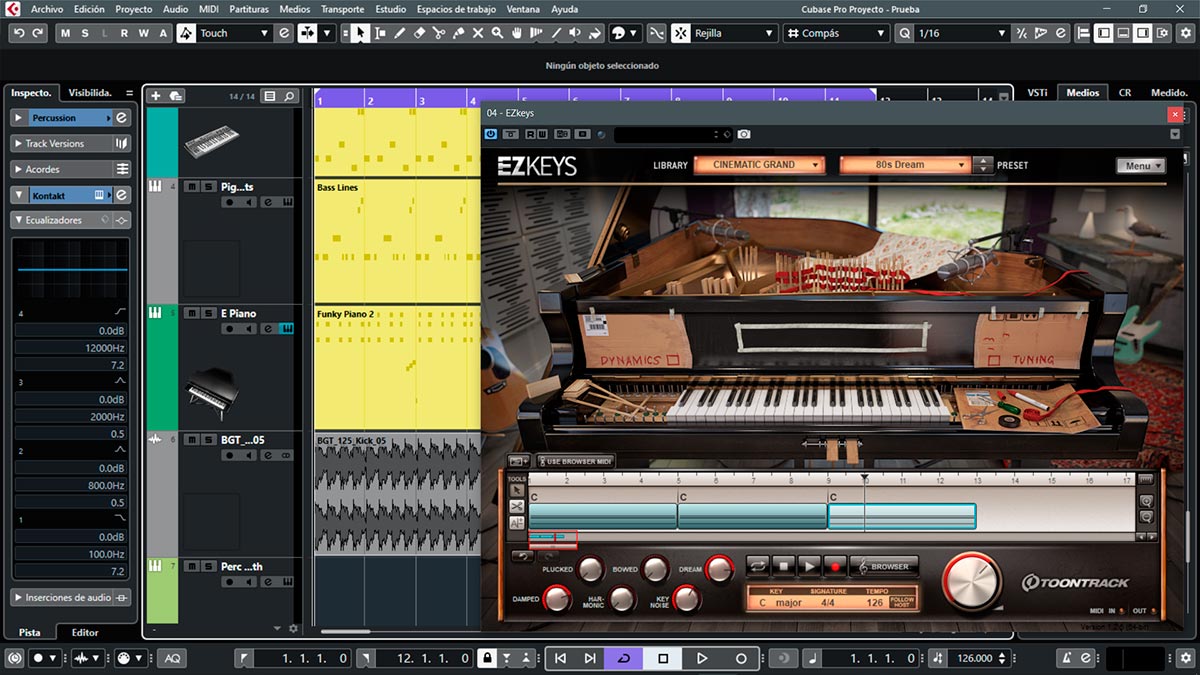
Task: Click the EZkeys Menu button
Action: (1141, 166)
